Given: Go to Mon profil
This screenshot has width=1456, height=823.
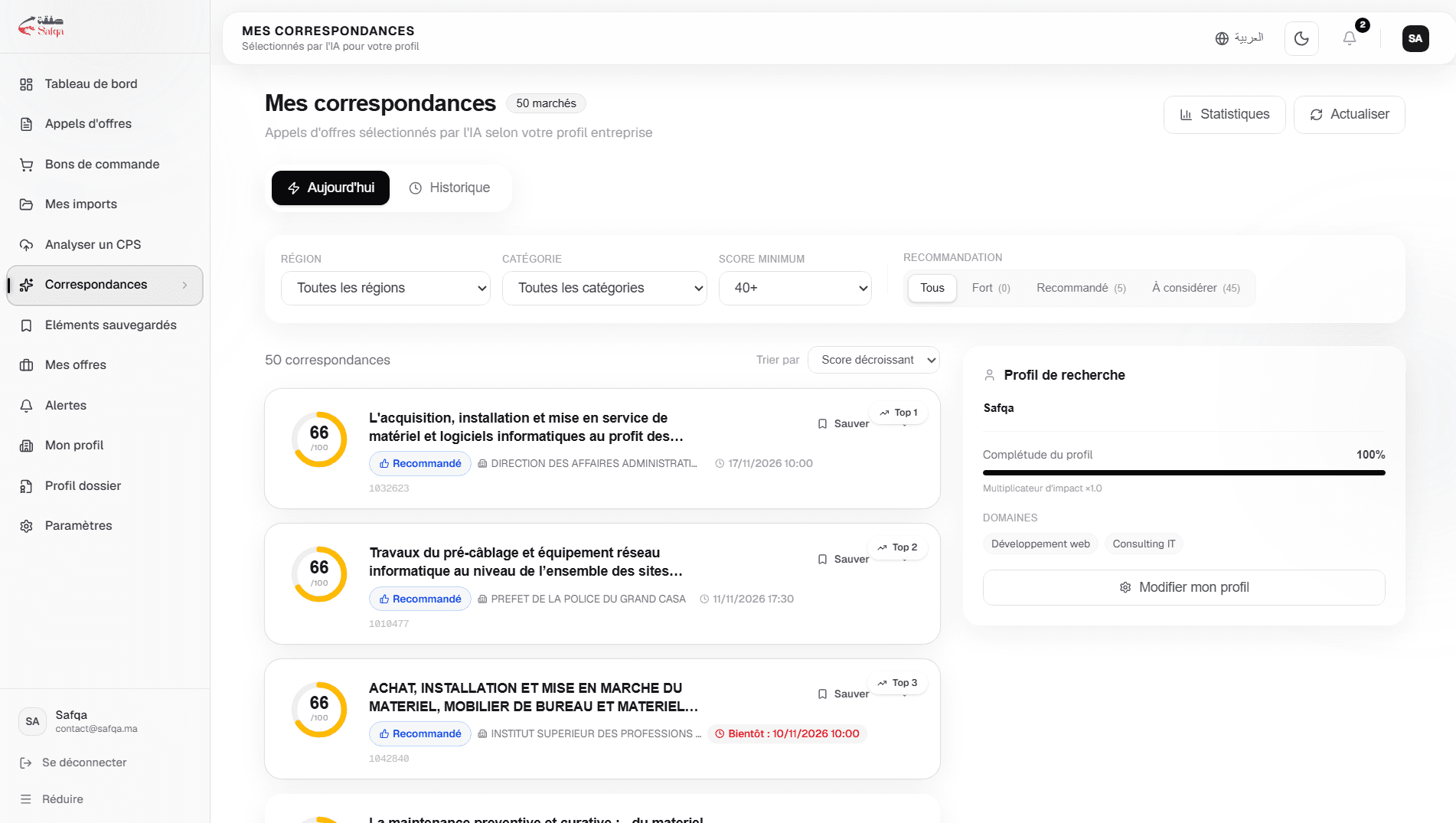Looking at the screenshot, I should [105, 446].
